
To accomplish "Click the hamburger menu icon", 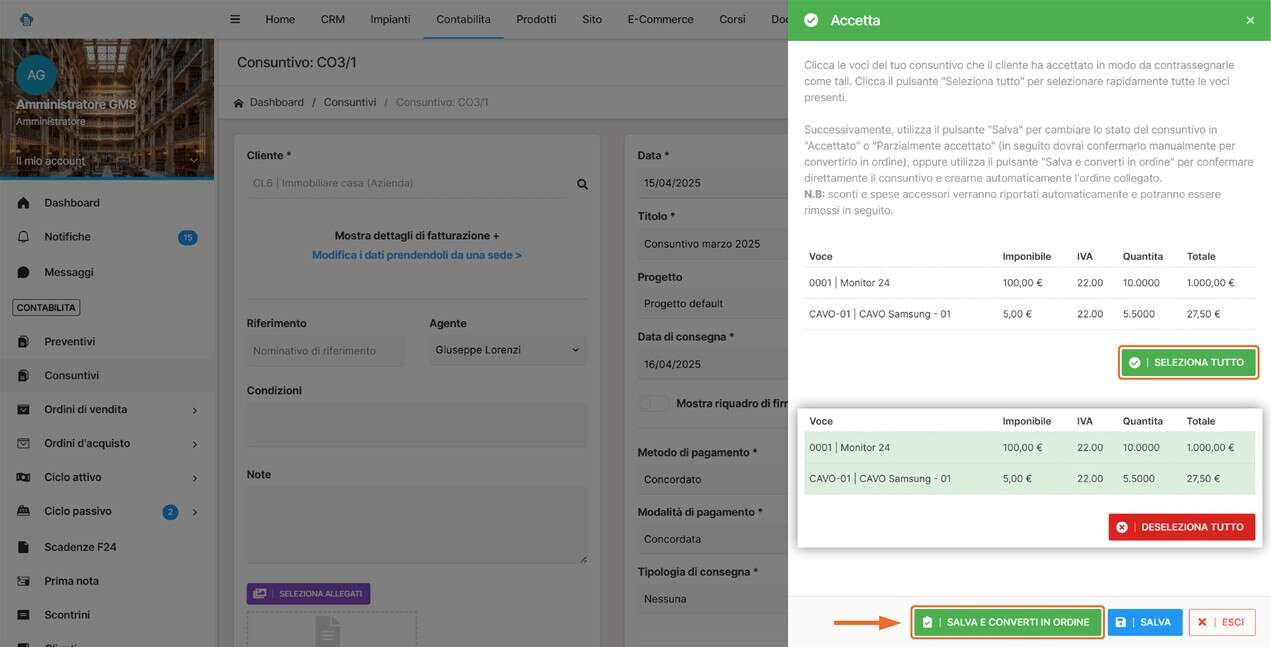I will (x=235, y=19).
